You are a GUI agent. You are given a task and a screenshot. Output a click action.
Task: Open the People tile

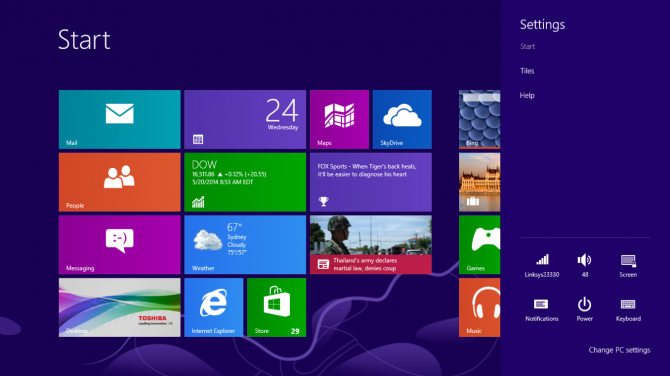click(x=120, y=182)
